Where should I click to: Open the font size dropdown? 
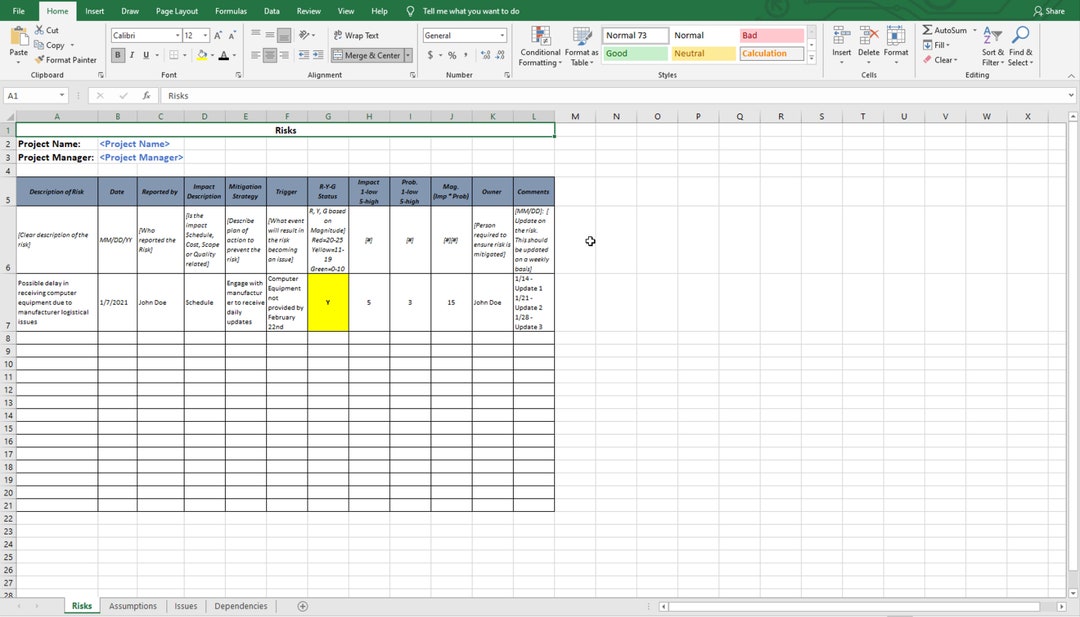(x=203, y=34)
